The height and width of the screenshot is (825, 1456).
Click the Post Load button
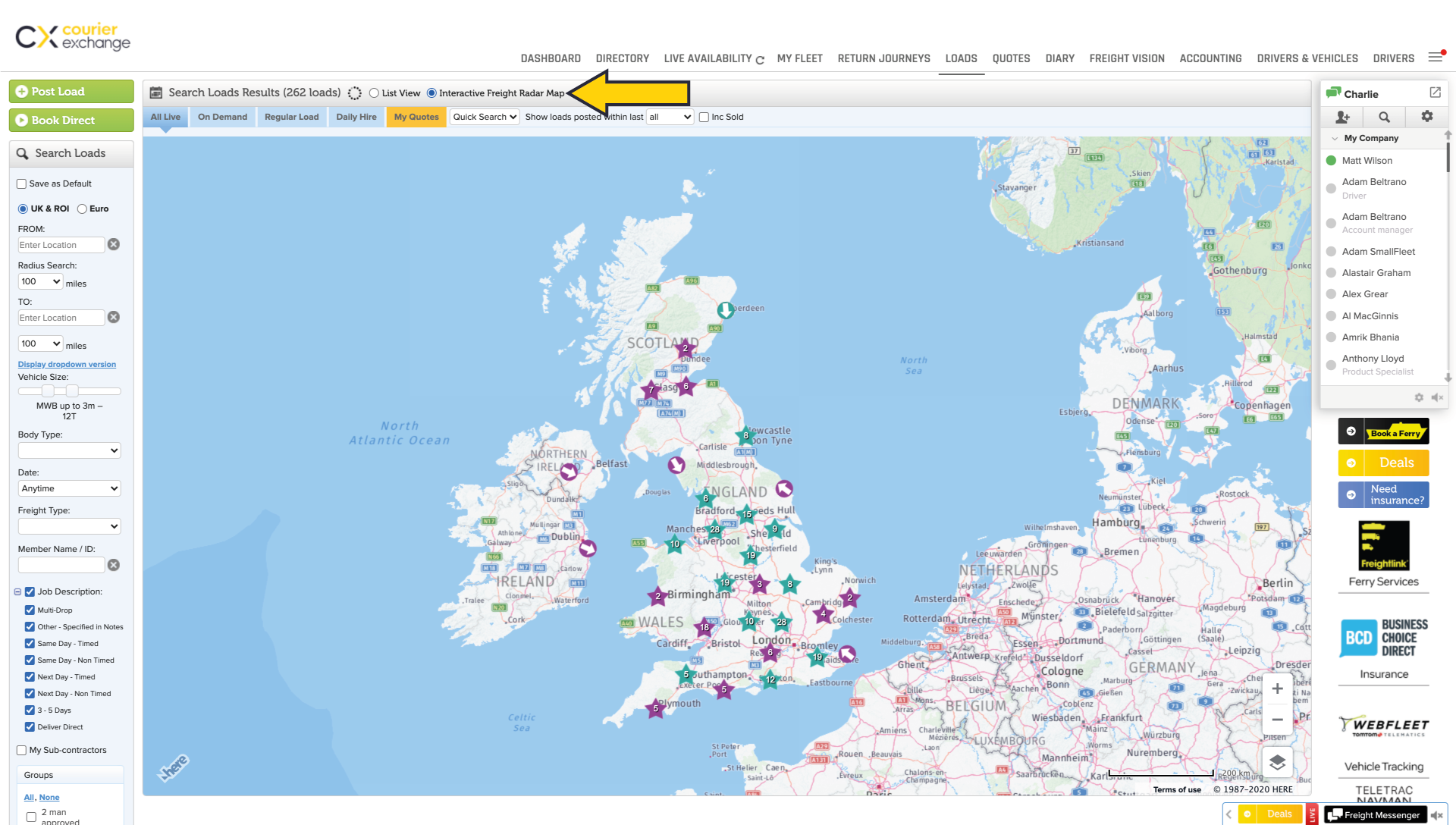tap(71, 92)
